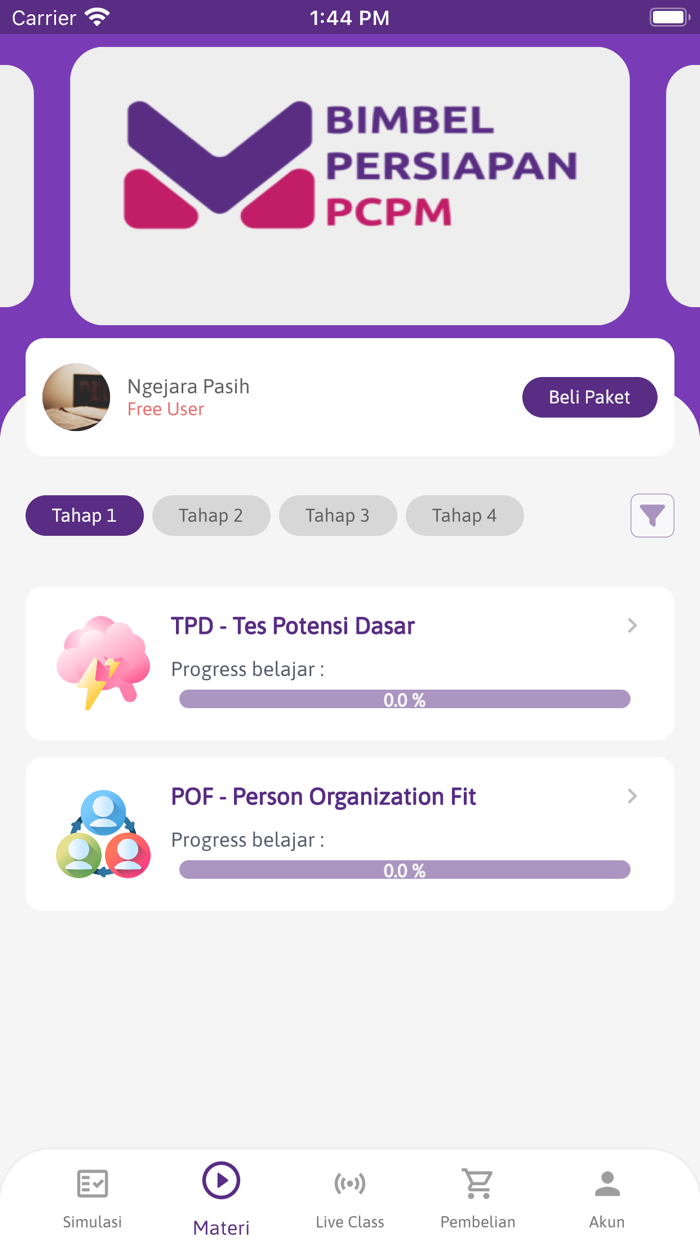Tap the Pembelian shopping cart icon

(x=478, y=1184)
